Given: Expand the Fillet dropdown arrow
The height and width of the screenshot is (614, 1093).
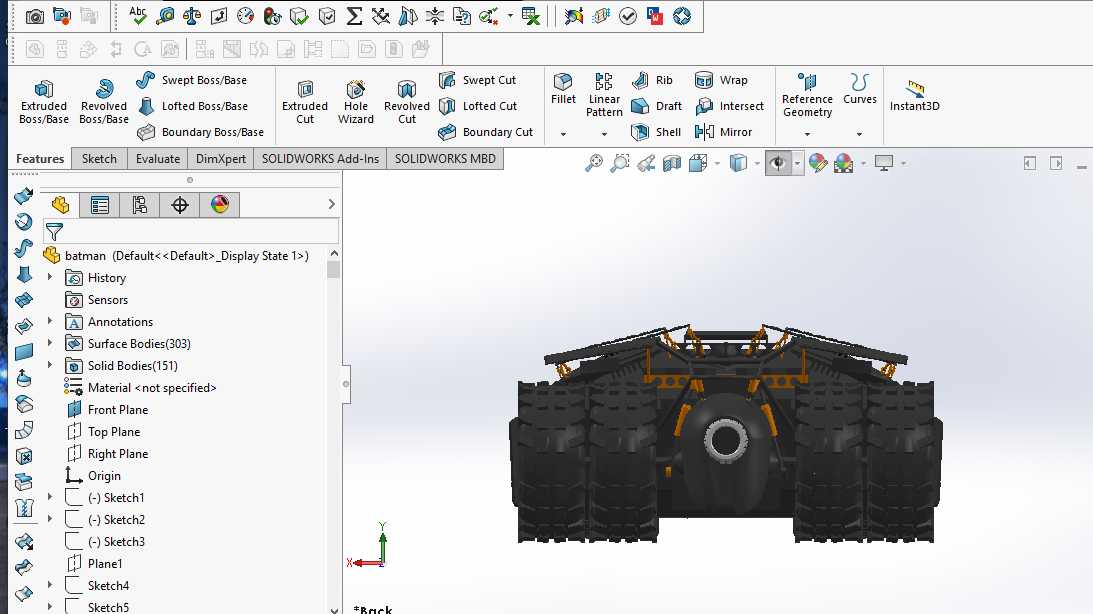Looking at the screenshot, I should pyautogui.click(x=563, y=134).
